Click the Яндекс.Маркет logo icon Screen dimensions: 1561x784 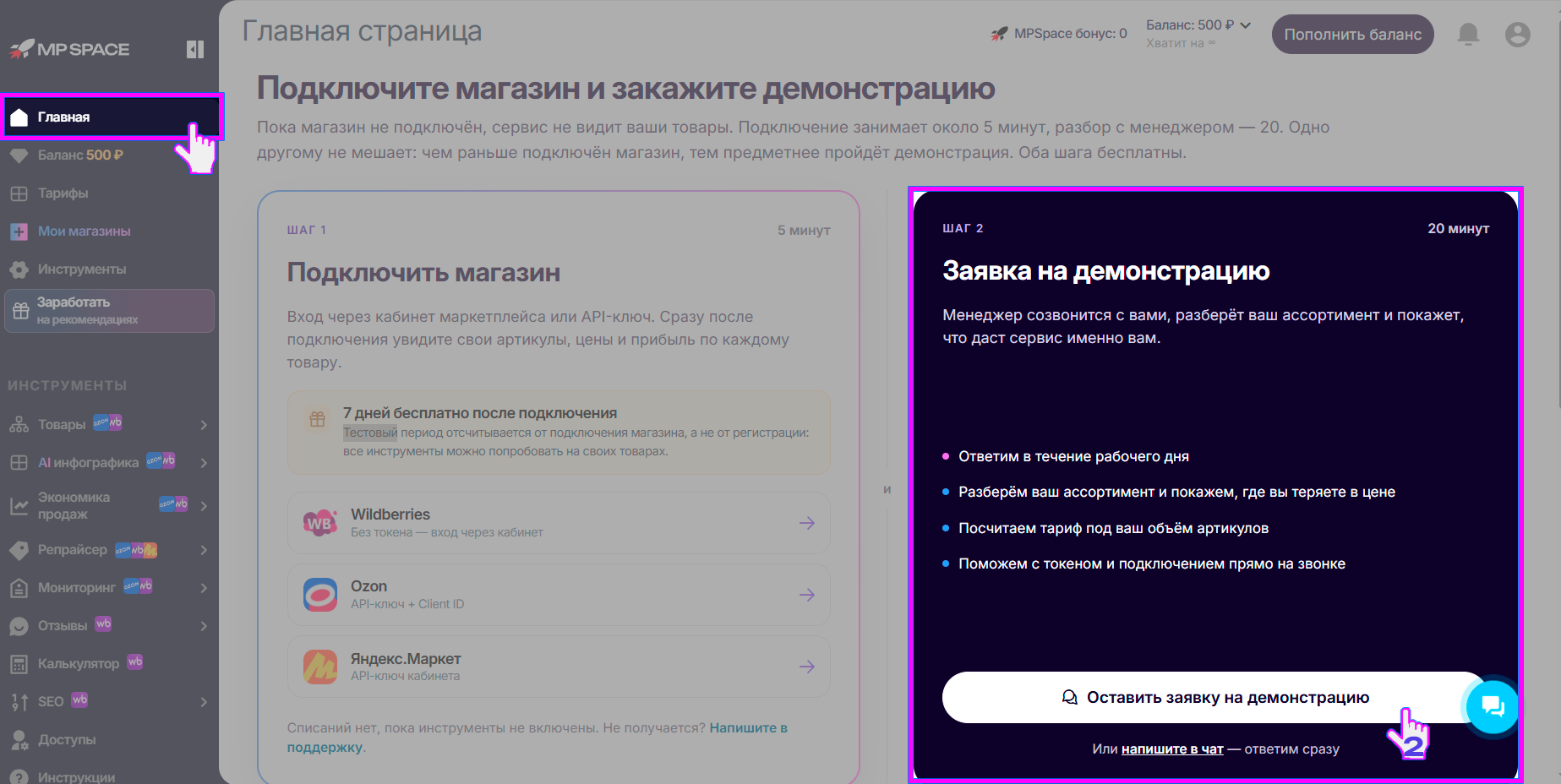coord(319,667)
